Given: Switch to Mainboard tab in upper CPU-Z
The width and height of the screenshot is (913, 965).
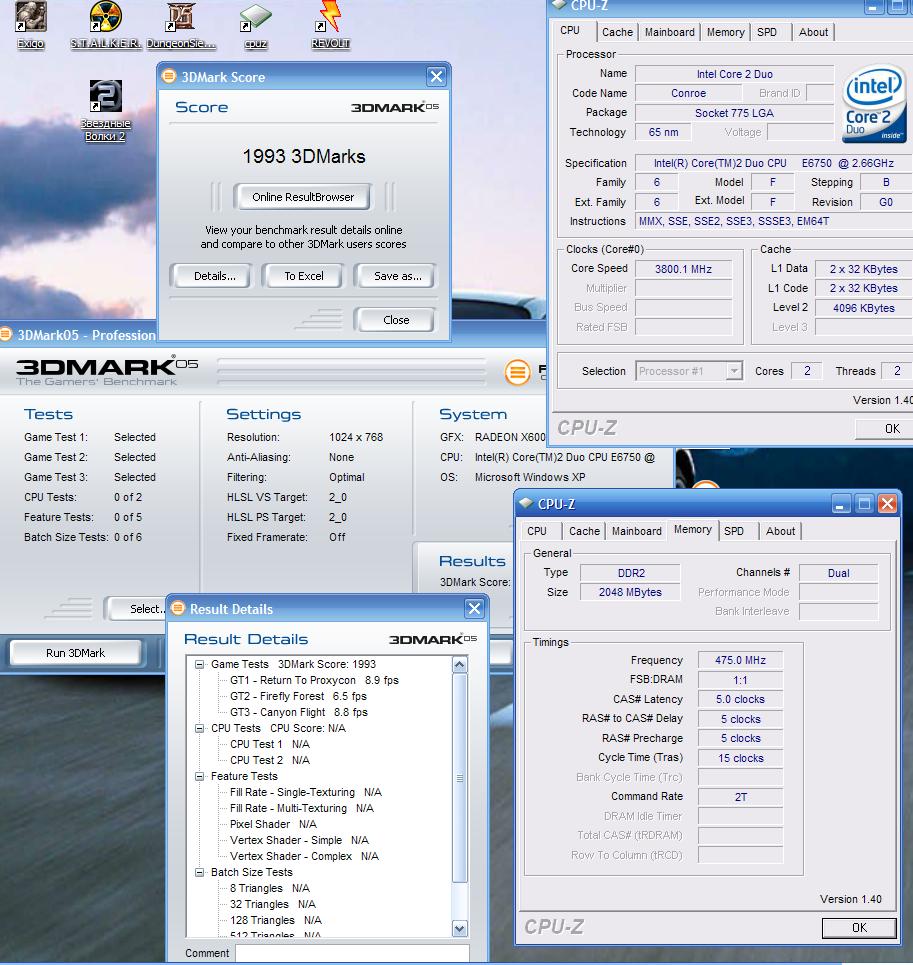Looking at the screenshot, I should coord(669,32).
